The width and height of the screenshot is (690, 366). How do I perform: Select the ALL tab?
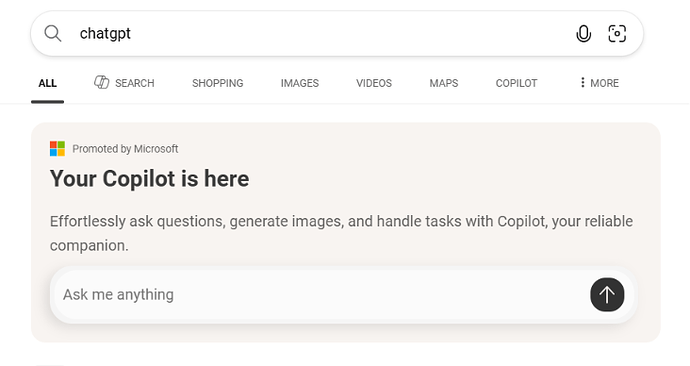coord(48,83)
